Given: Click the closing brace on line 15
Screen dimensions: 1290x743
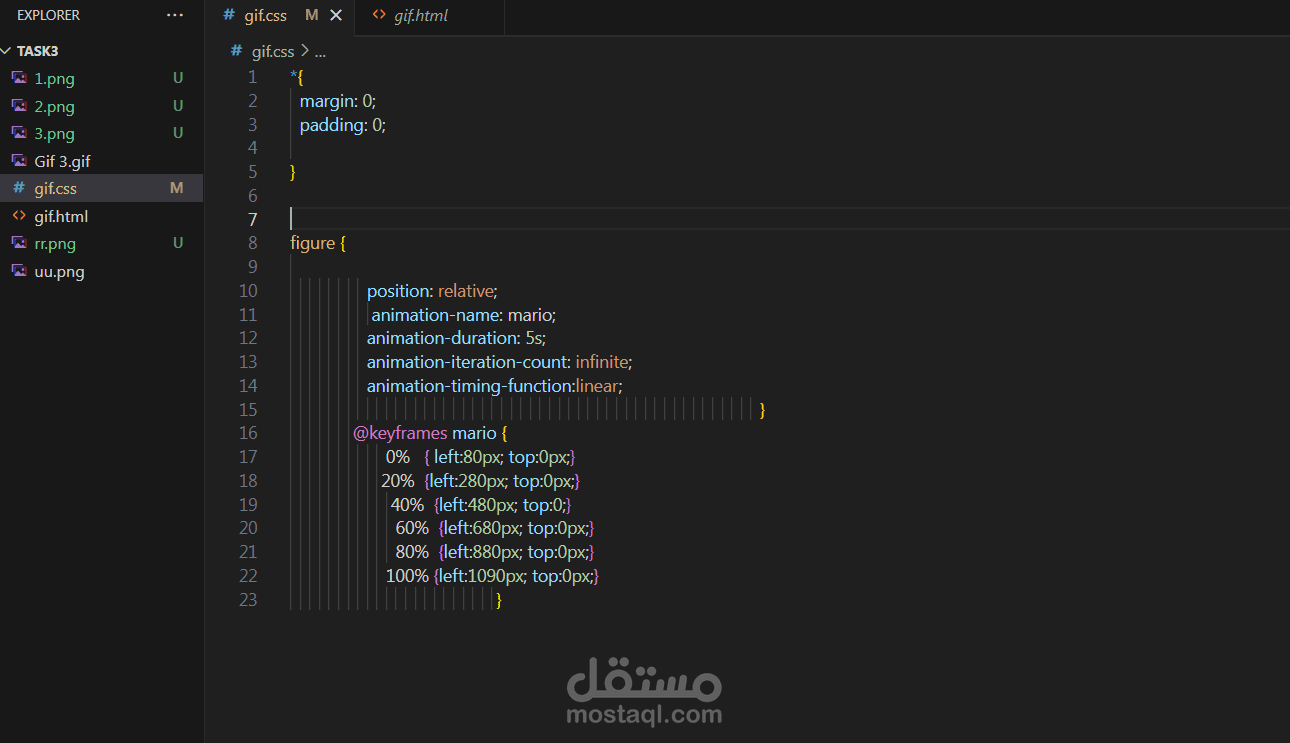Looking at the screenshot, I should coord(762,410).
